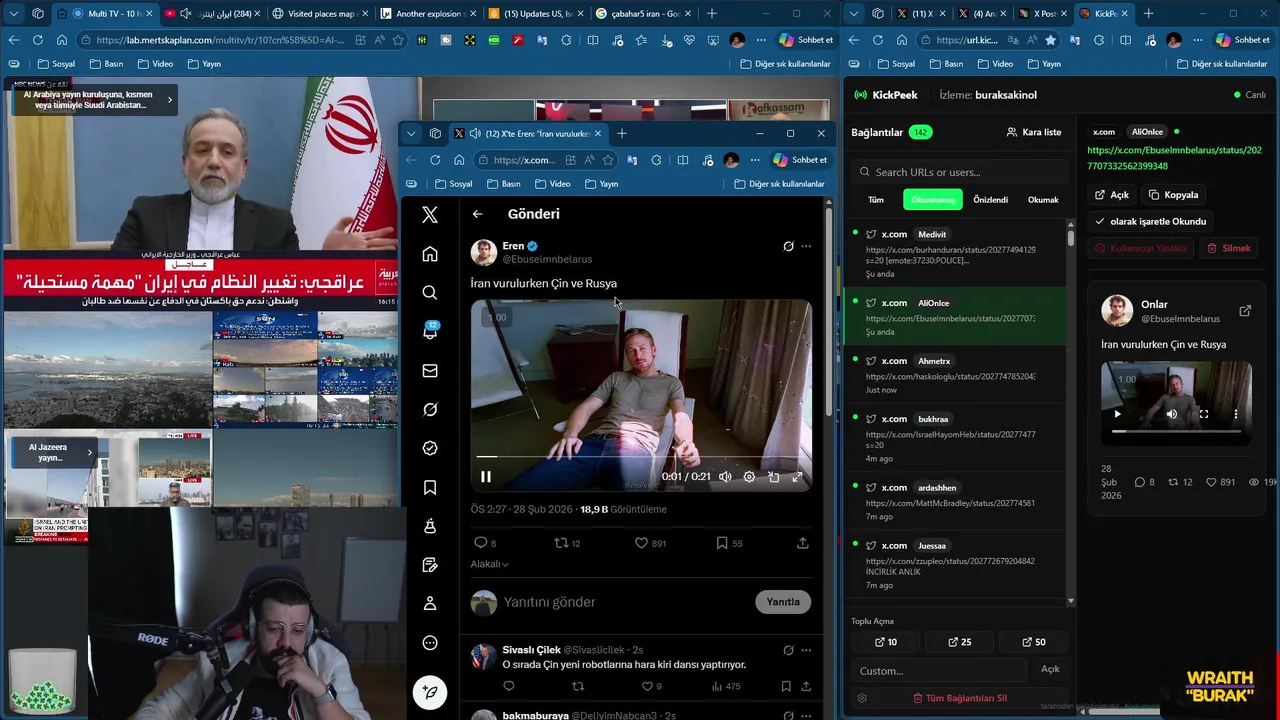Open the Kara liste button
Image resolution: width=1280 pixels, height=720 pixels.
(1034, 132)
